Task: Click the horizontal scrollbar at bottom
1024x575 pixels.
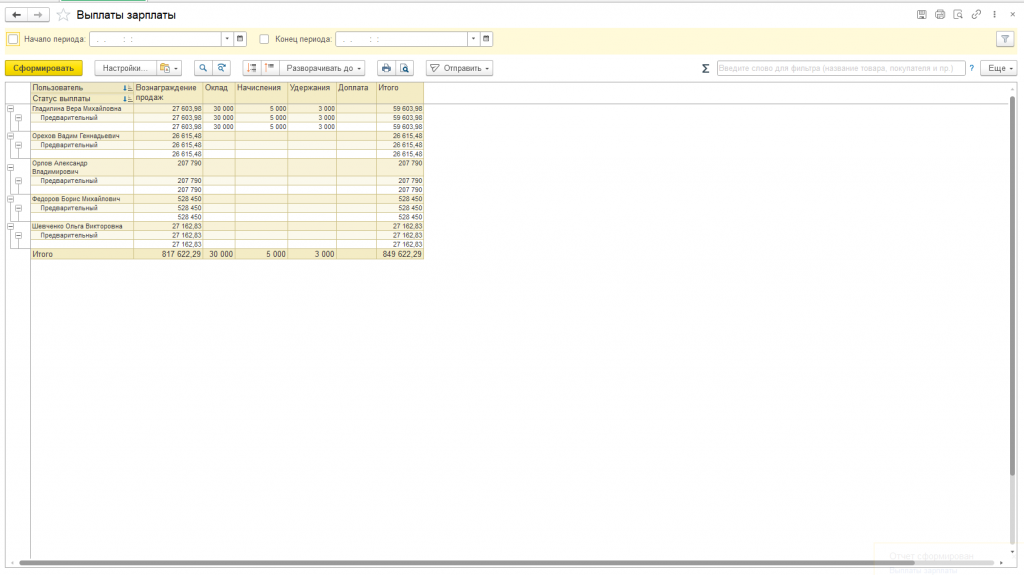Action: (x=466, y=563)
